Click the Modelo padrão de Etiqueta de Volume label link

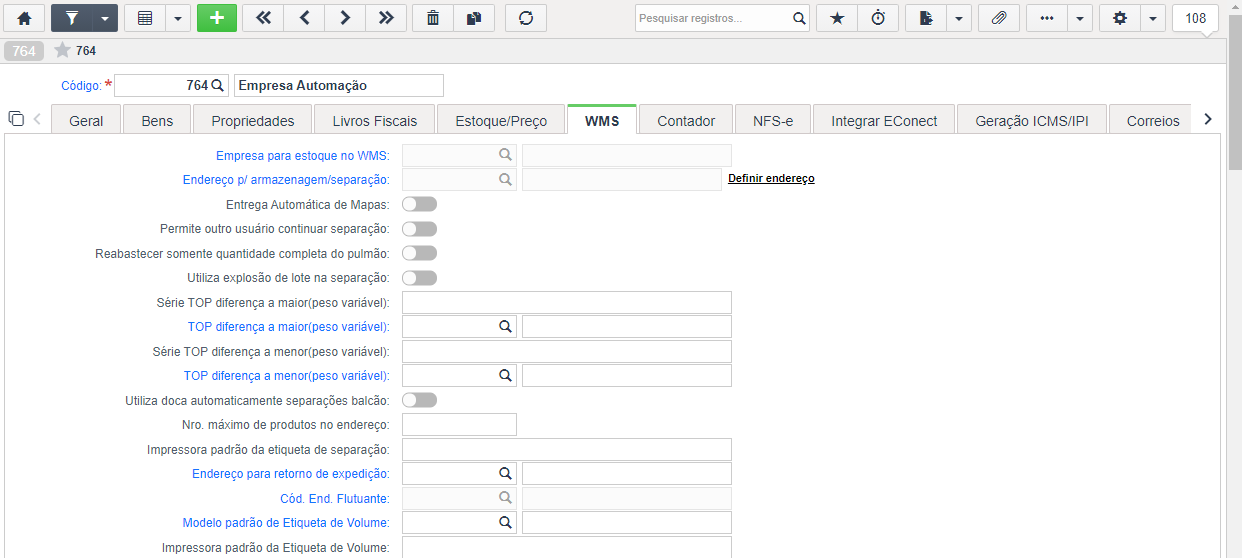(x=286, y=522)
